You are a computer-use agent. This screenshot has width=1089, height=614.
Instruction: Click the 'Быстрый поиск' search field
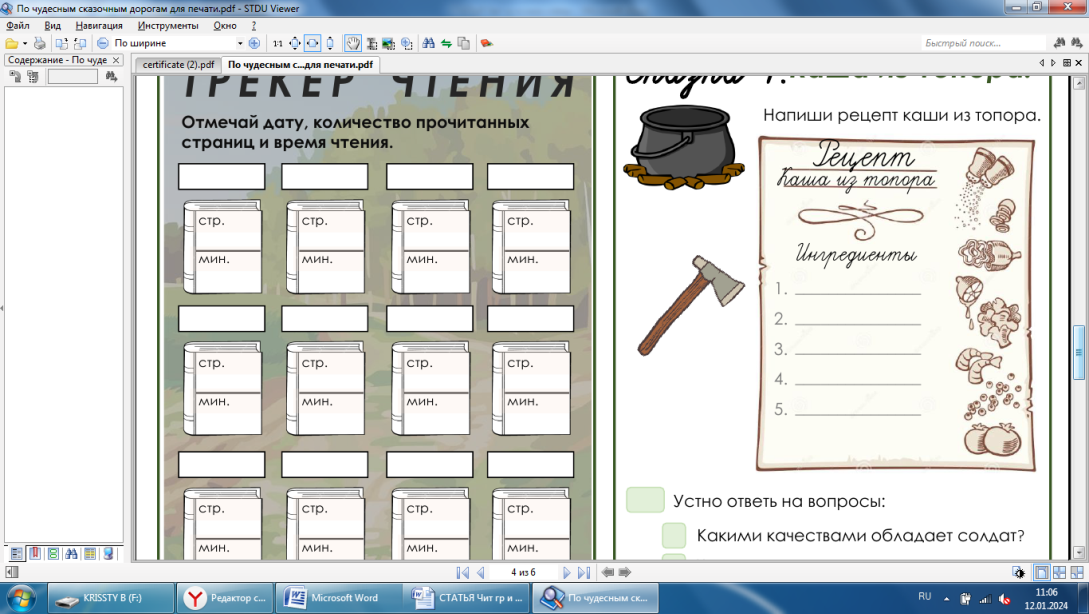point(978,43)
